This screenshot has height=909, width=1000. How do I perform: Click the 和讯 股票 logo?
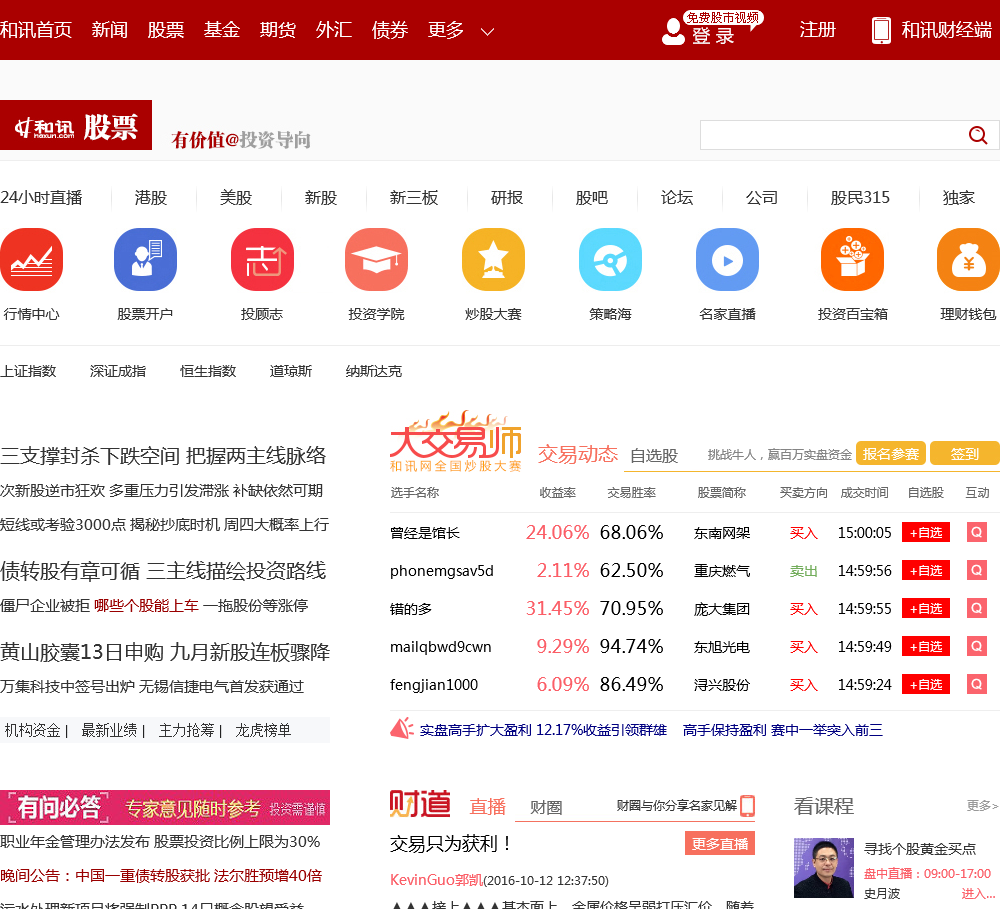(x=76, y=125)
